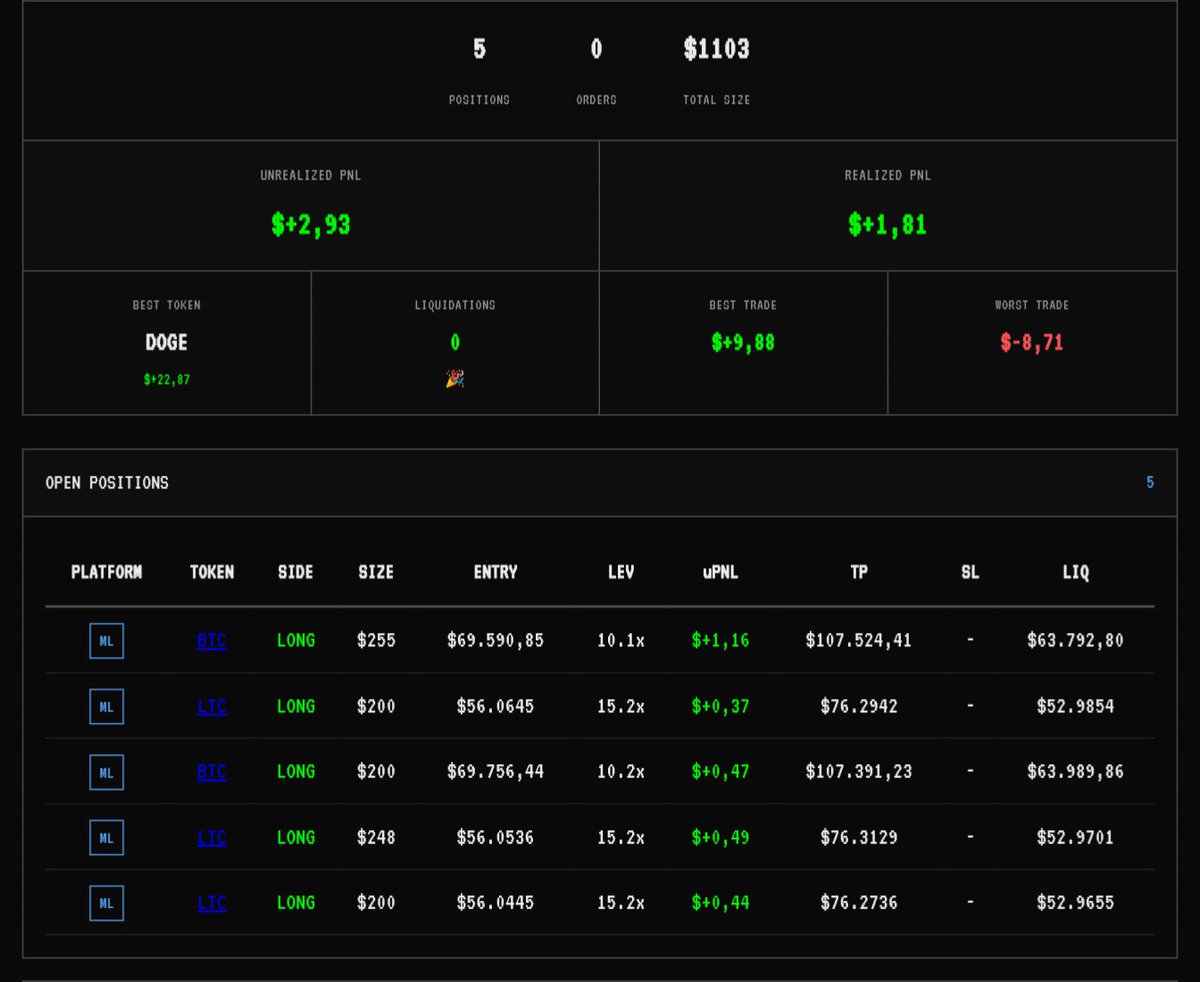Click the entry price $69.756,44
The height and width of the screenshot is (982, 1200).
[x=496, y=772]
